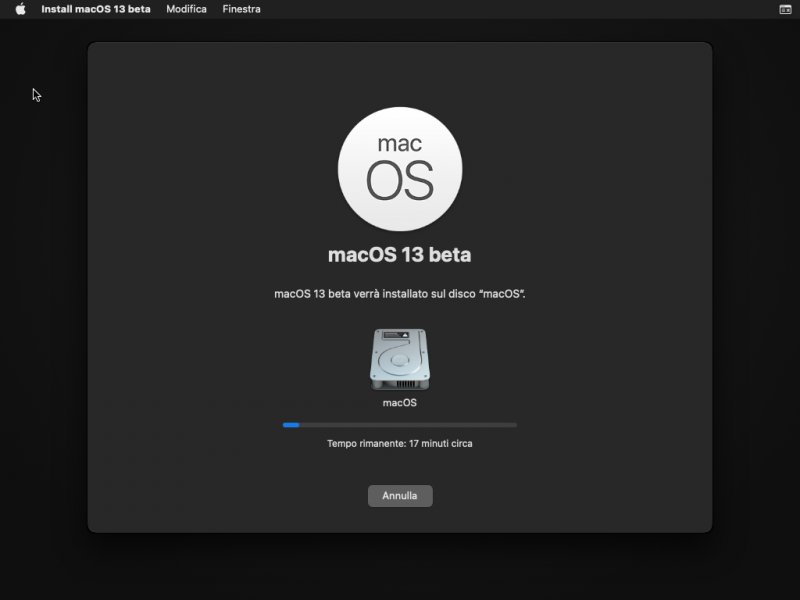Open the Finestra menu
Screen dimensions: 800x600
click(240, 9)
